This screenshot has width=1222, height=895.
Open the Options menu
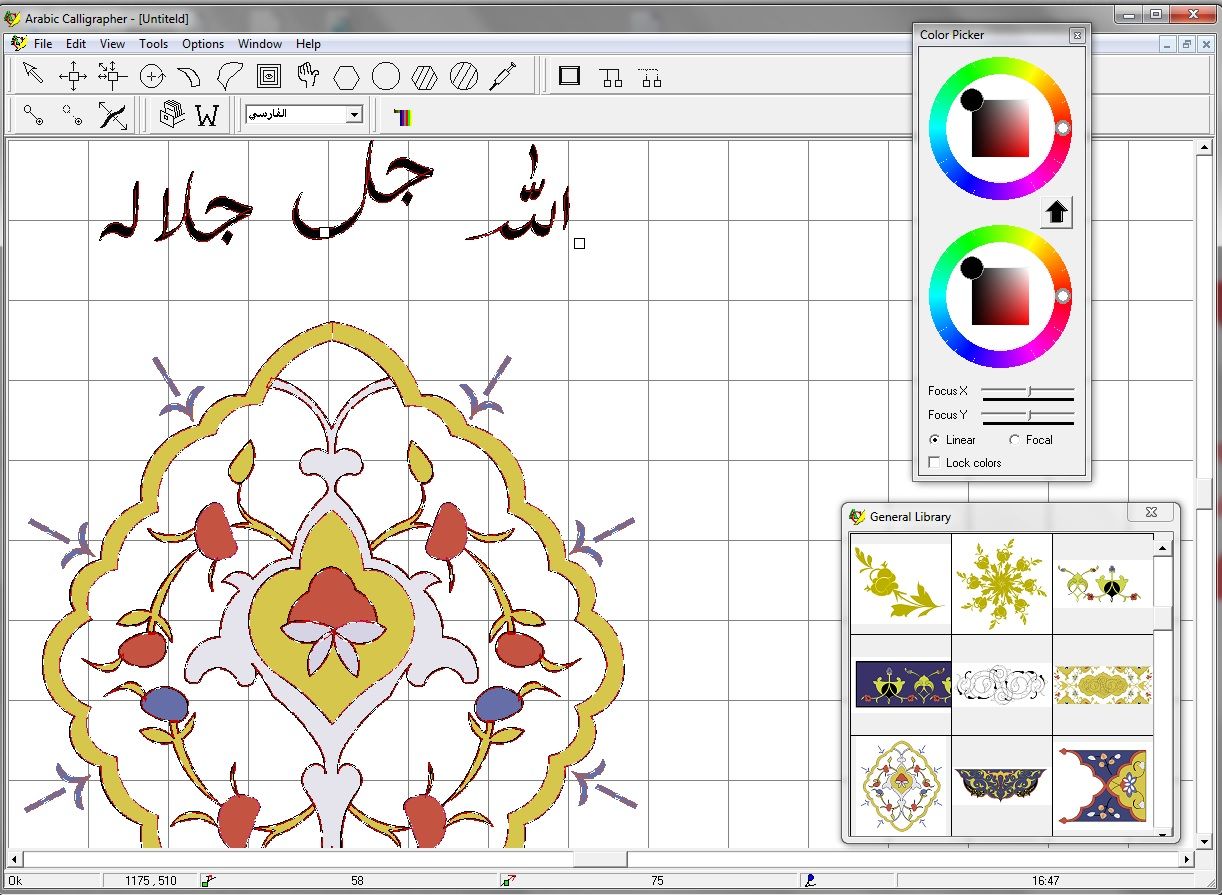[203, 44]
